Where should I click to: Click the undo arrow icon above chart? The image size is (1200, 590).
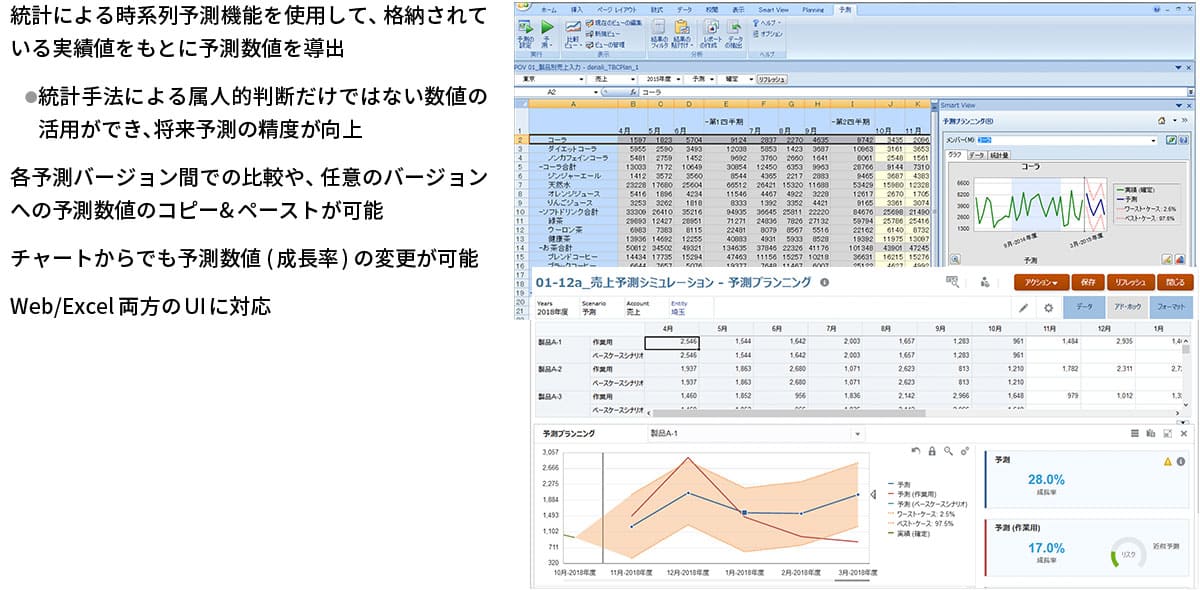915,452
